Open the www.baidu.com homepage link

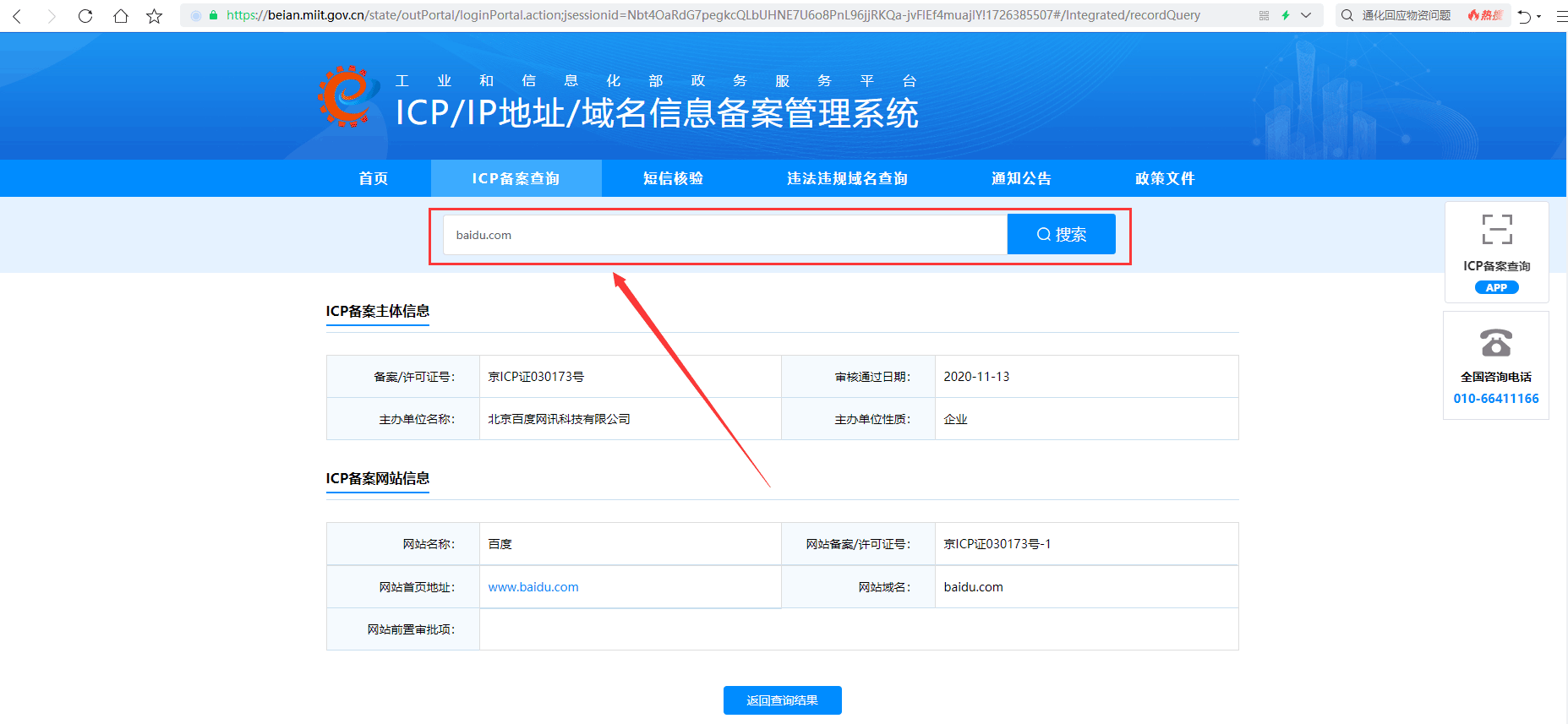pos(533,587)
